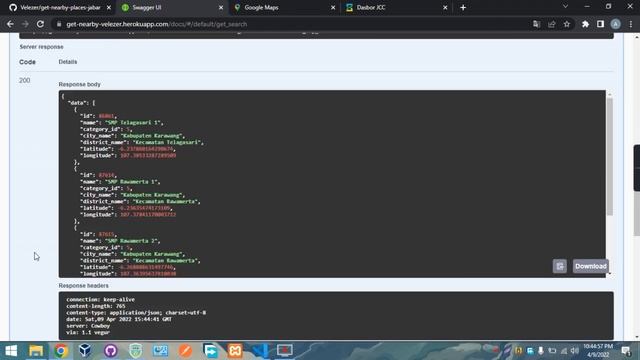Close the GitHub repository tab
Image resolution: width=640 pixels, height=360 pixels.
109,7
